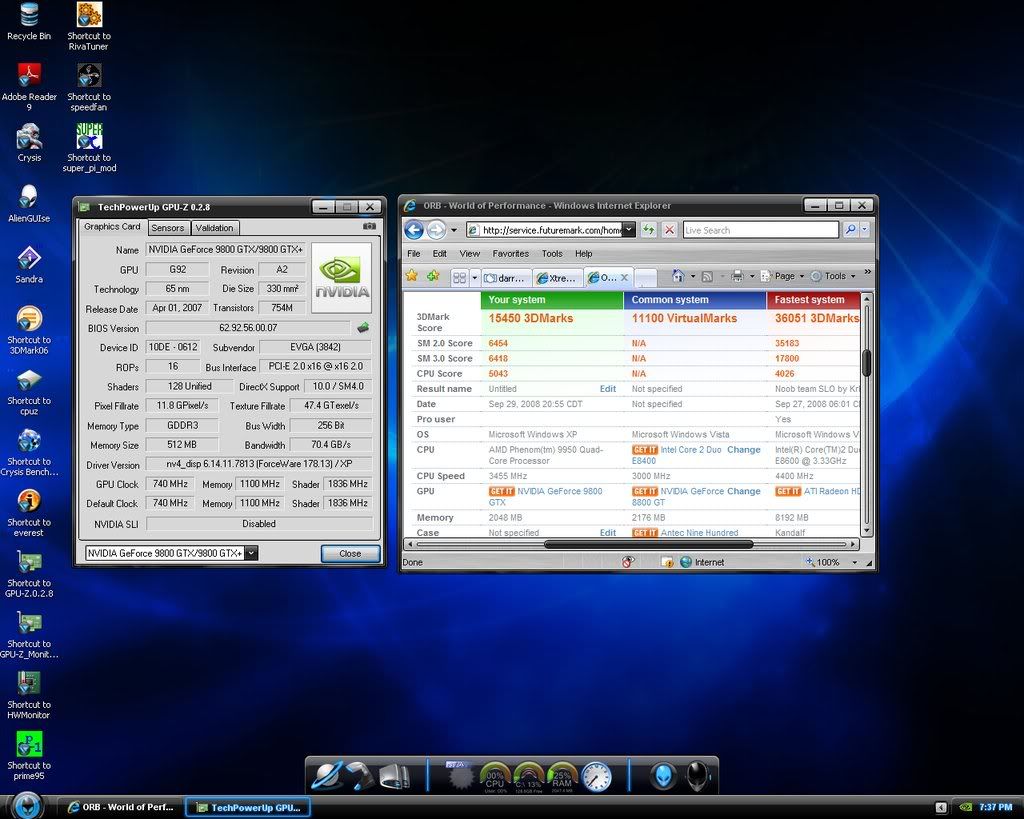
Task: Open the Favorites Center star icon
Action: pyautogui.click(x=411, y=276)
